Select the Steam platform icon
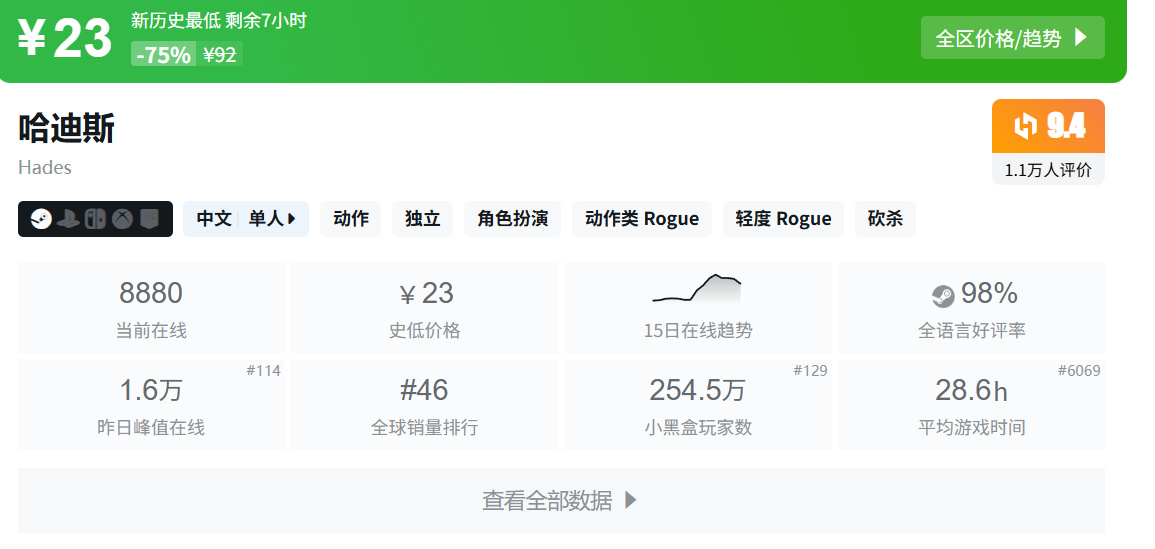The height and width of the screenshot is (549, 1155). click(x=41, y=219)
